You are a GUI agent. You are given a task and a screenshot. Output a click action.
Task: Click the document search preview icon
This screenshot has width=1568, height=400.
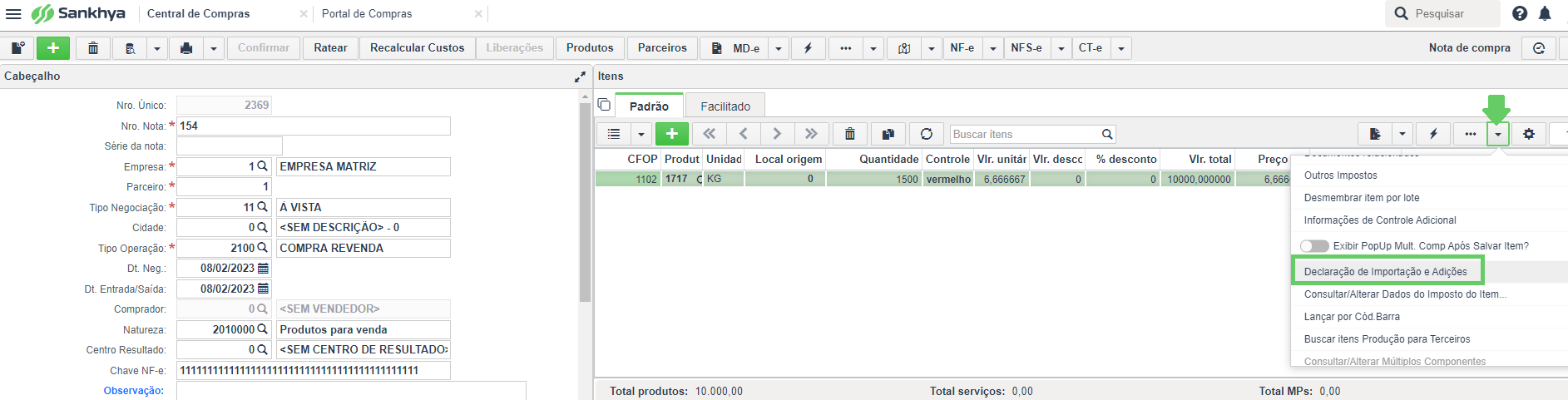coord(131,48)
